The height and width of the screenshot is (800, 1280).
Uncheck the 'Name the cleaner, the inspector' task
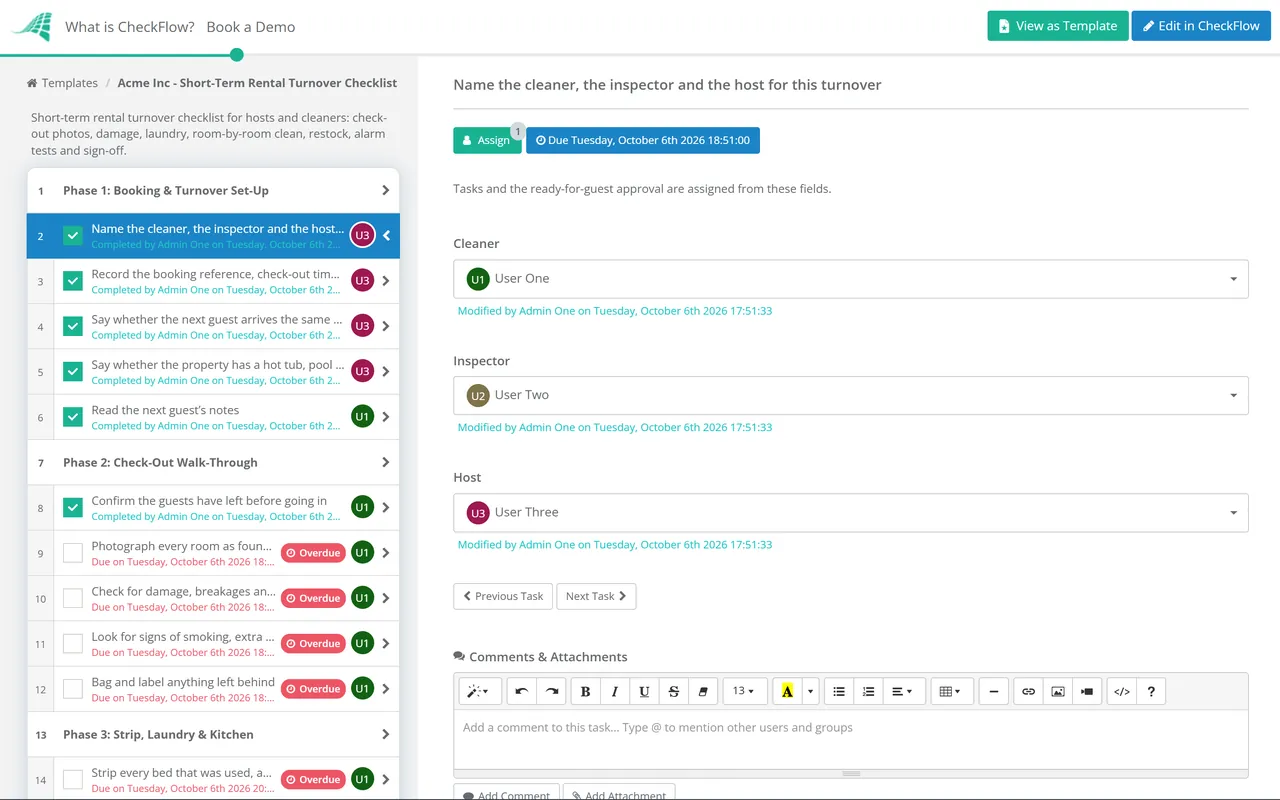[x=73, y=236]
